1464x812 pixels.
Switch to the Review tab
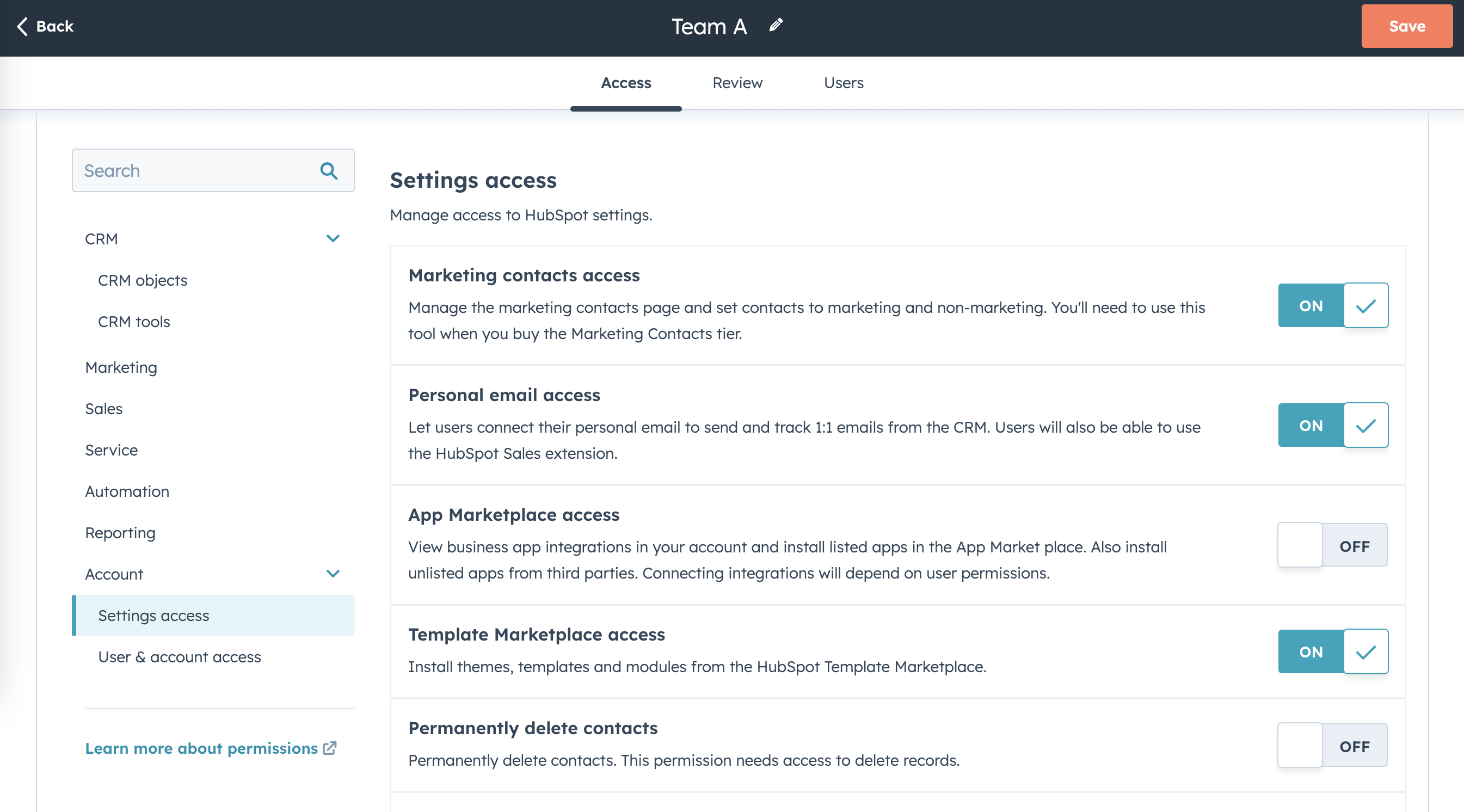pyautogui.click(x=737, y=83)
